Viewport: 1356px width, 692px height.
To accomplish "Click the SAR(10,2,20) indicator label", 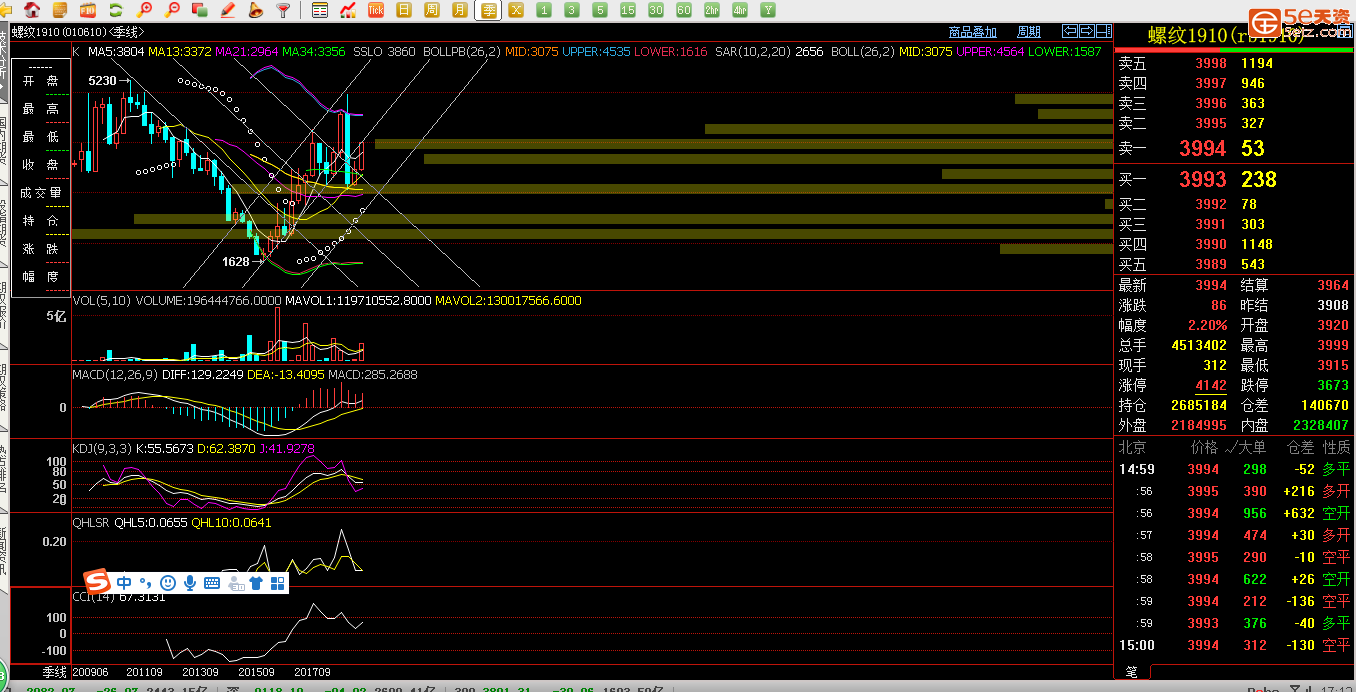I will 753,51.
